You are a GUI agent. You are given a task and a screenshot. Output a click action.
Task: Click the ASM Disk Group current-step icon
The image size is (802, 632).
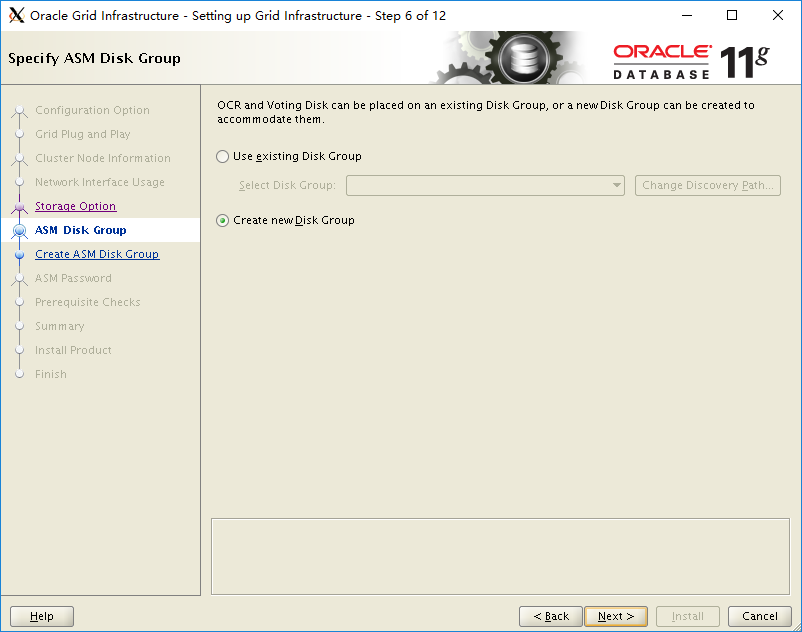pos(19,231)
